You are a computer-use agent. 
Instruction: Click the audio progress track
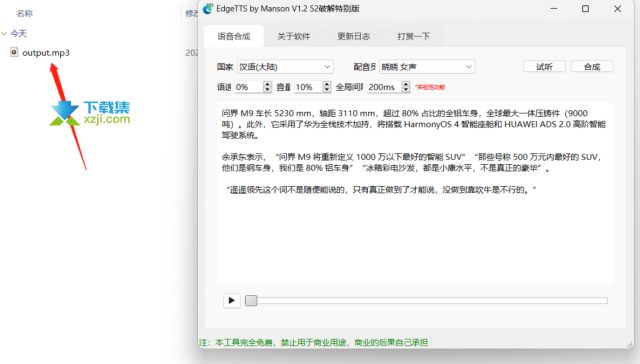pos(427,301)
